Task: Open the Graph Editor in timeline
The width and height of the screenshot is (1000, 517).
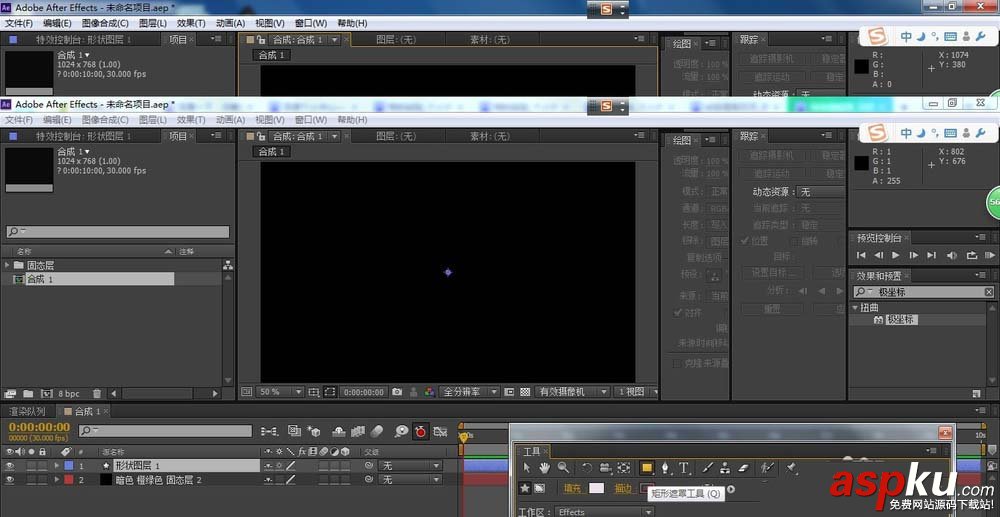Action: (439, 432)
